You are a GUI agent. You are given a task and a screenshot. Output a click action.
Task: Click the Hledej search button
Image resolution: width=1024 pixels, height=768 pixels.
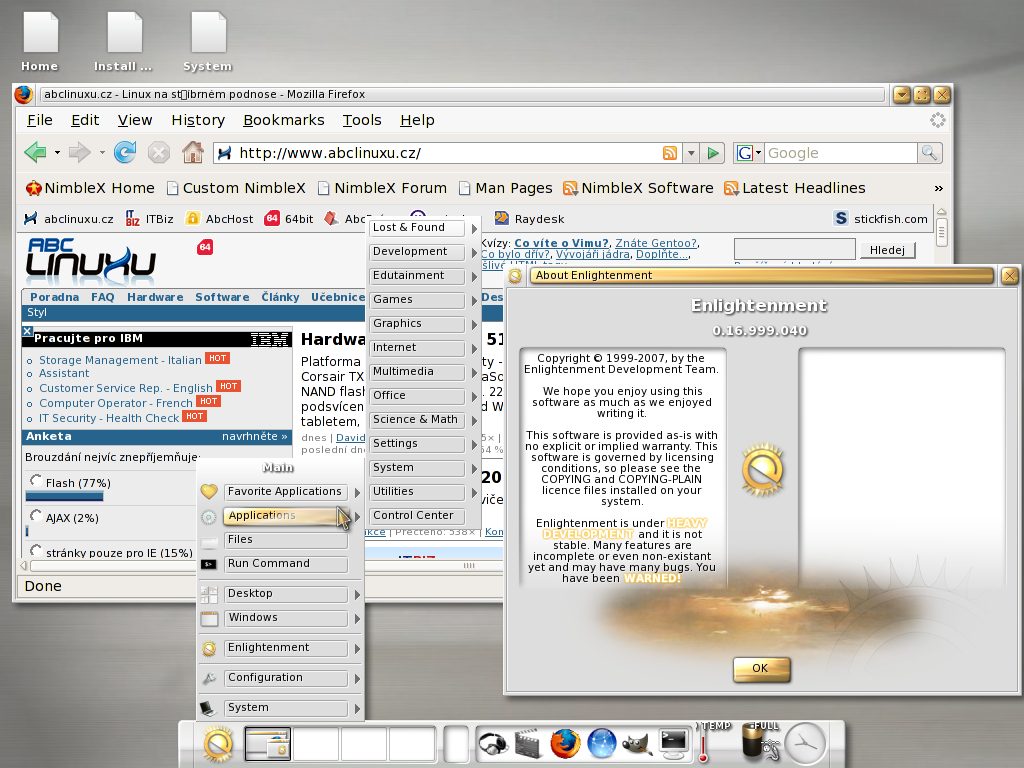(888, 250)
